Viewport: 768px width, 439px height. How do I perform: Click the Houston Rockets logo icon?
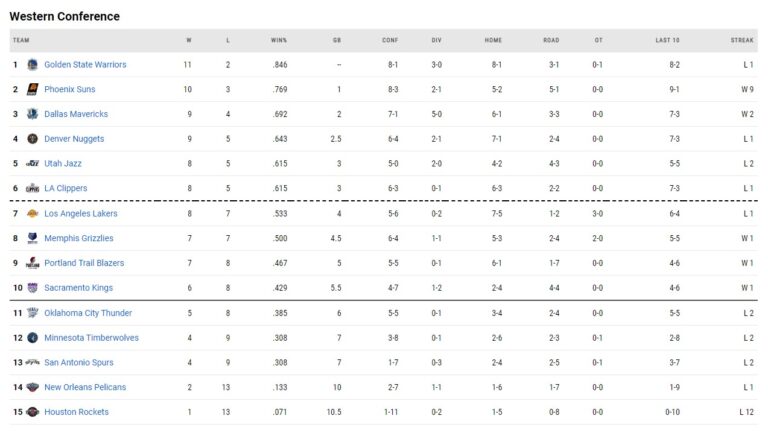point(33,412)
